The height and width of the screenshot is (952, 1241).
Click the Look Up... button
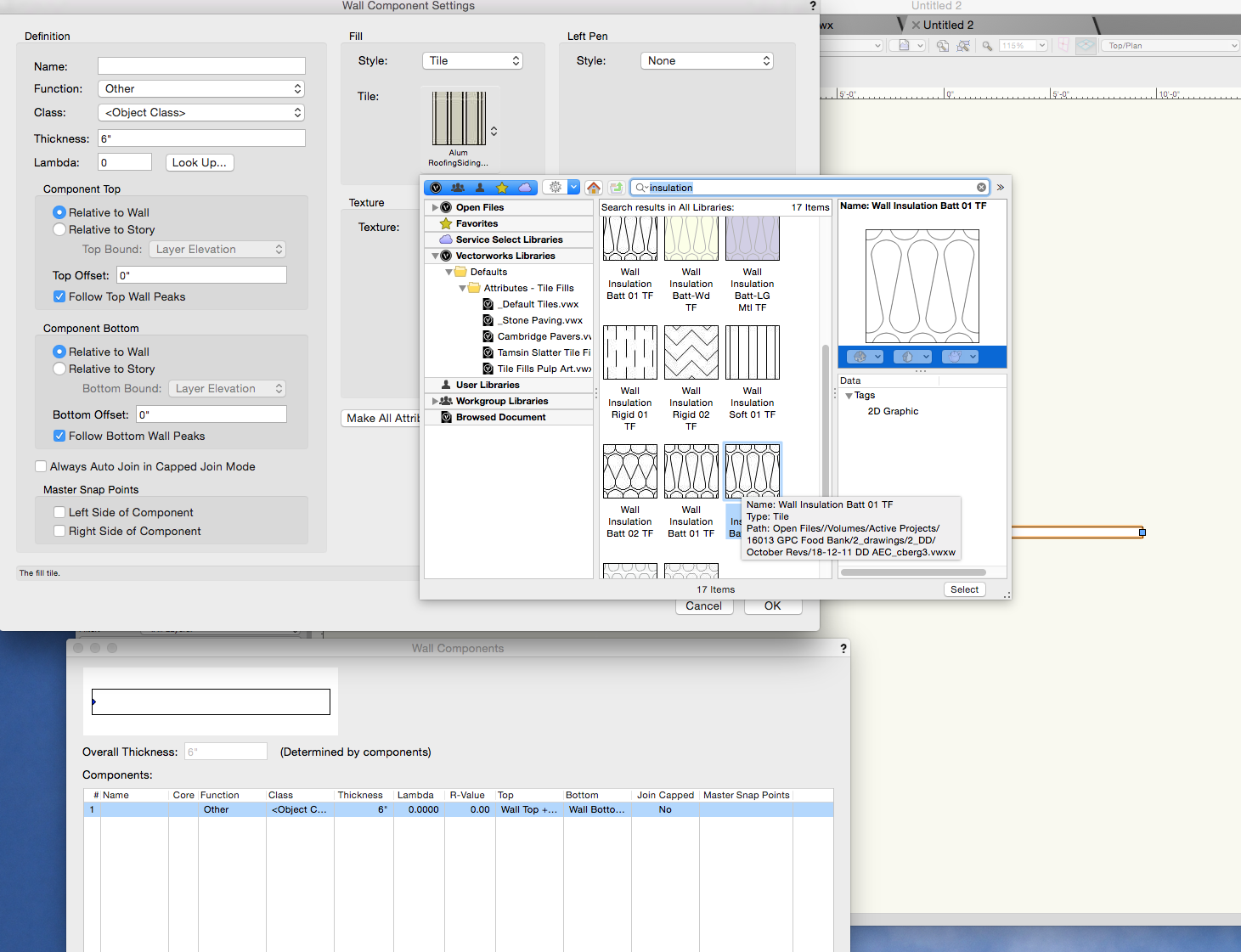(x=199, y=162)
